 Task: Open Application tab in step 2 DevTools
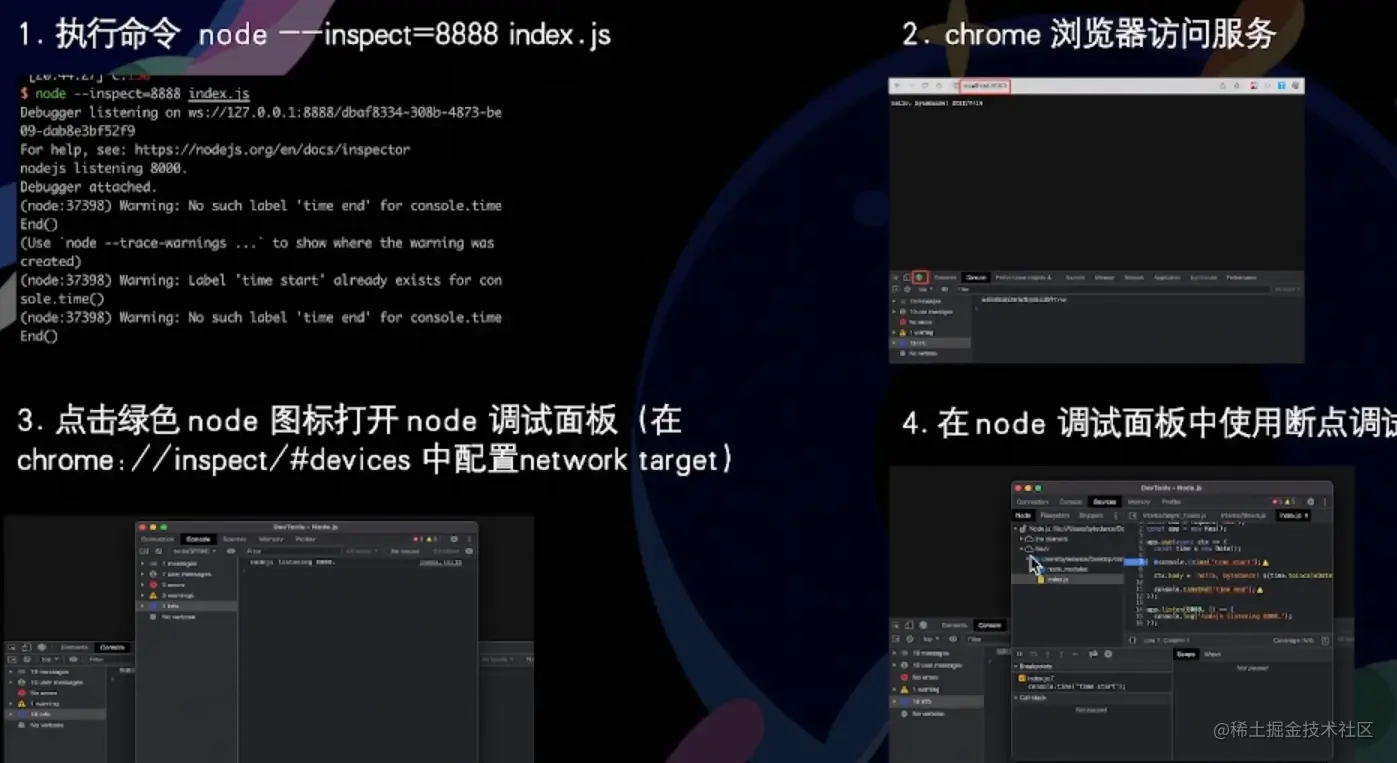[1166, 277]
